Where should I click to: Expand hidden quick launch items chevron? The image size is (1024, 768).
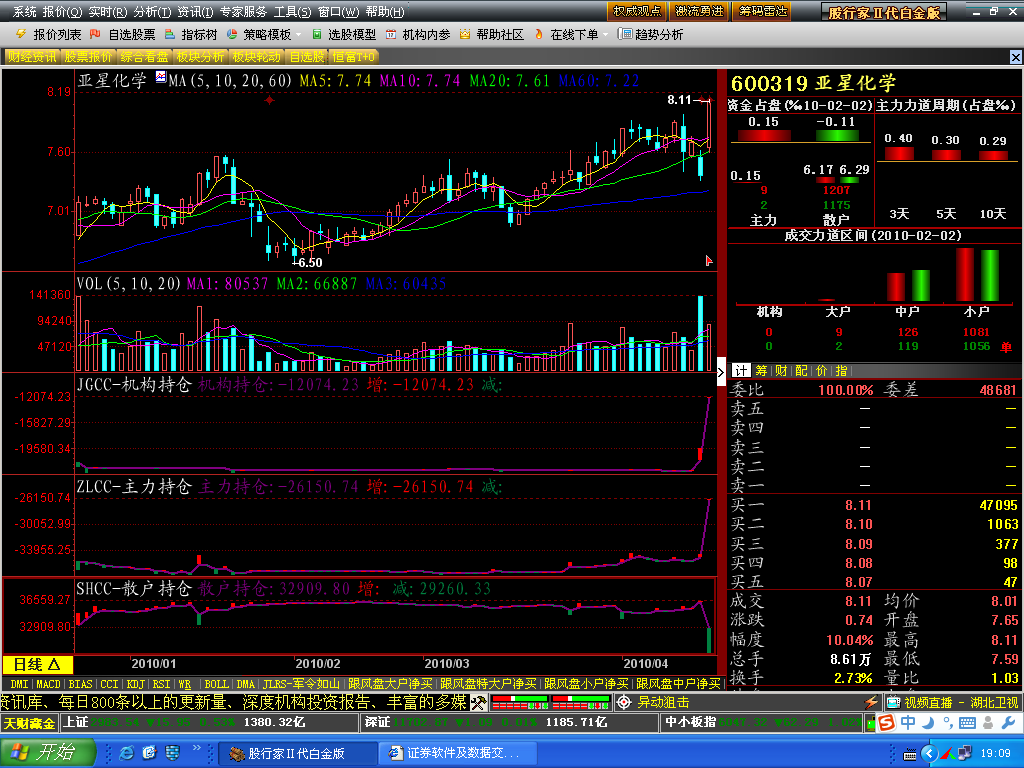pyautogui.click(x=197, y=748)
